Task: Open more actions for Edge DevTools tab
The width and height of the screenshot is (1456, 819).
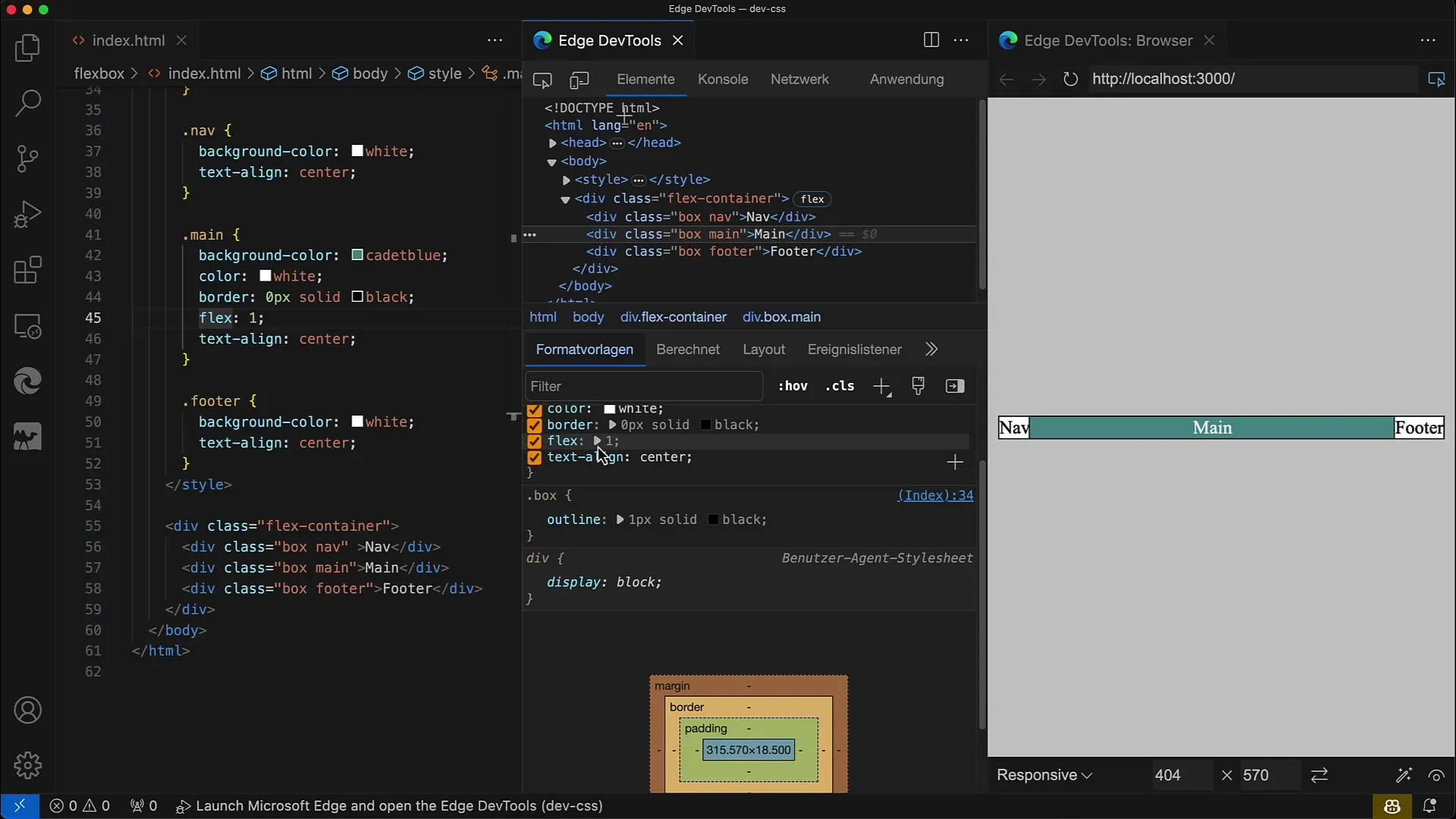Action: [962, 40]
